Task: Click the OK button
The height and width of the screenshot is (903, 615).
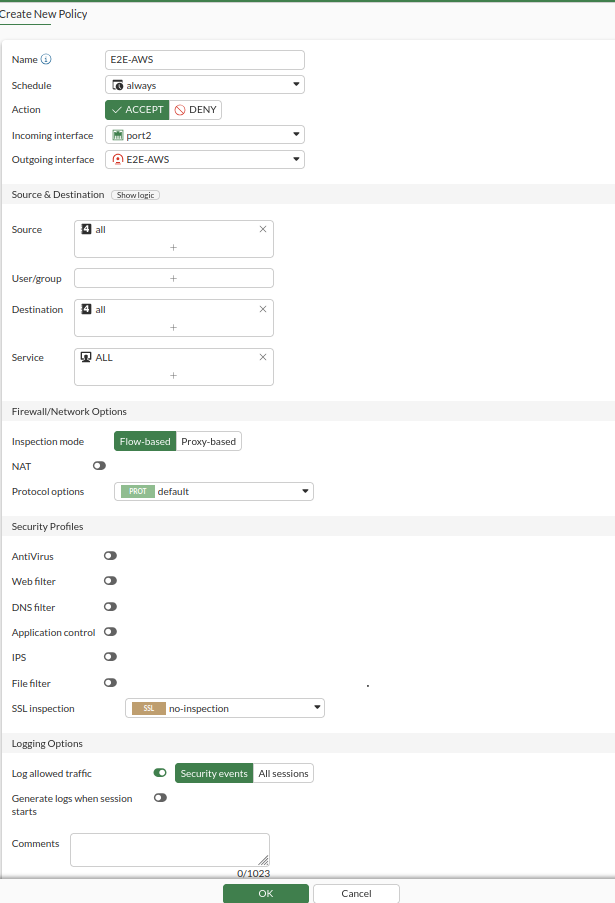Action: coord(265,893)
